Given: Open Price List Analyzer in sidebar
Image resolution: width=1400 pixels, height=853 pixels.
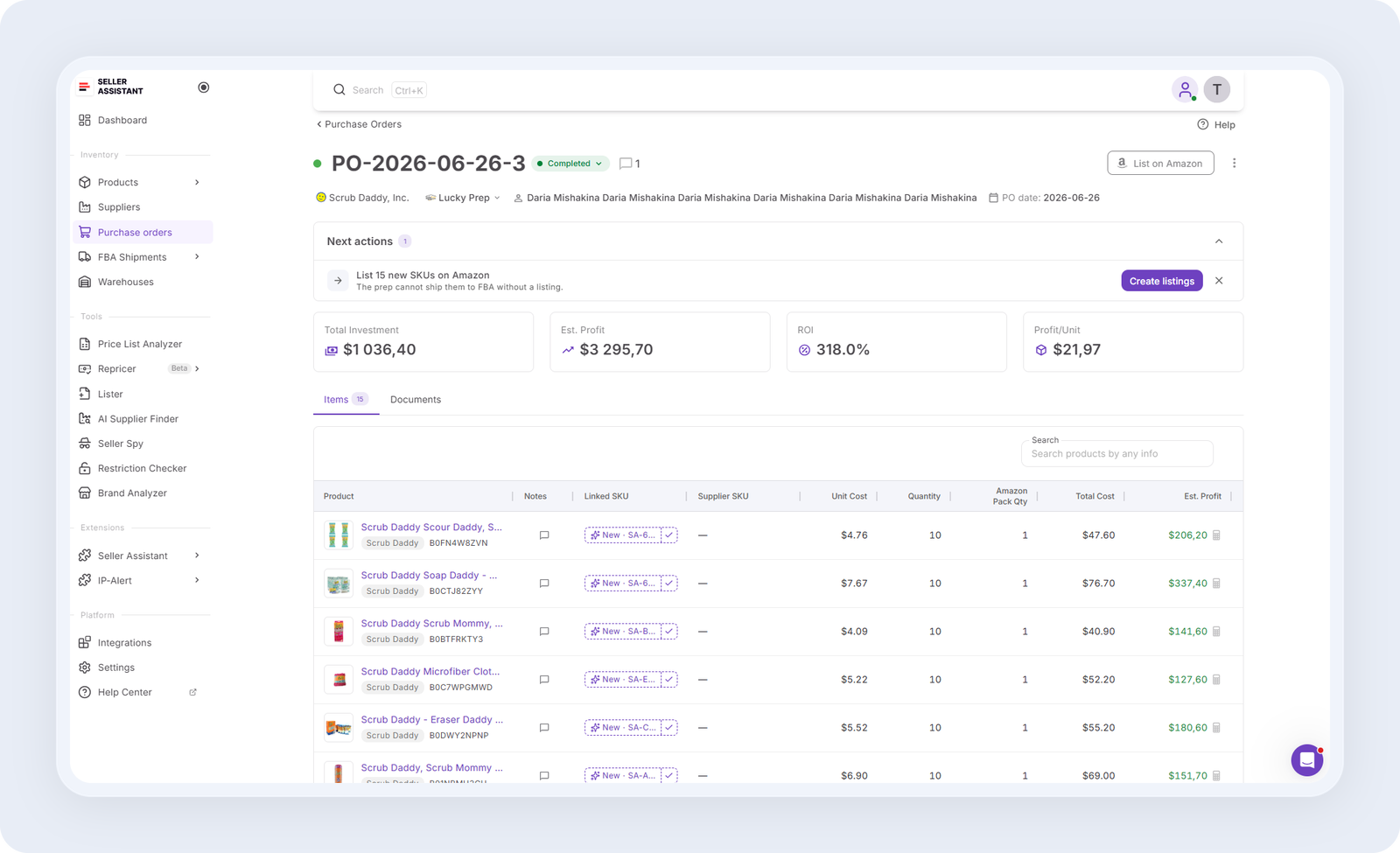Looking at the screenshot, I should (140, 344).
